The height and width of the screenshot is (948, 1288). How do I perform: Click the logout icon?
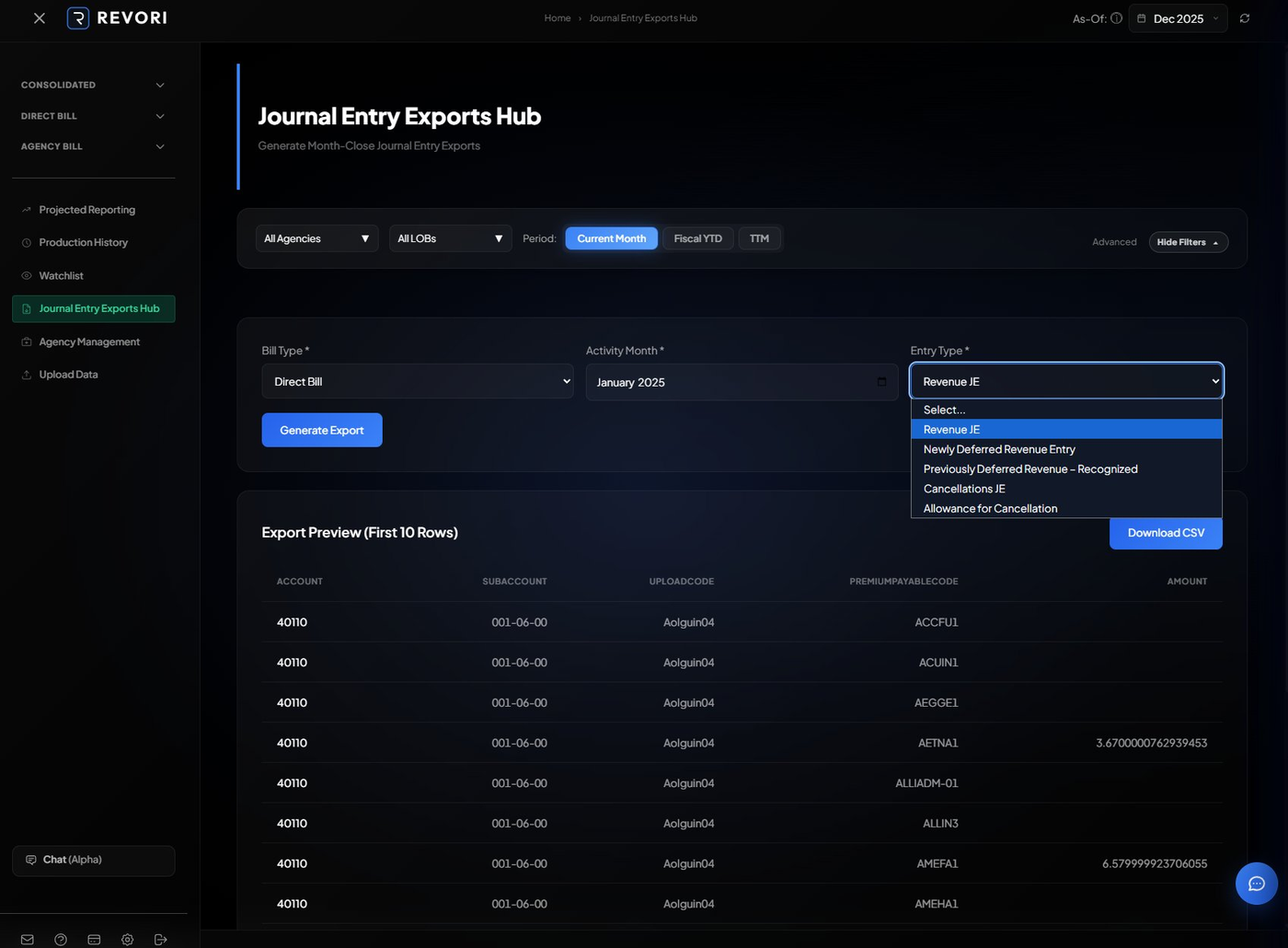click(x=161, y=940)
